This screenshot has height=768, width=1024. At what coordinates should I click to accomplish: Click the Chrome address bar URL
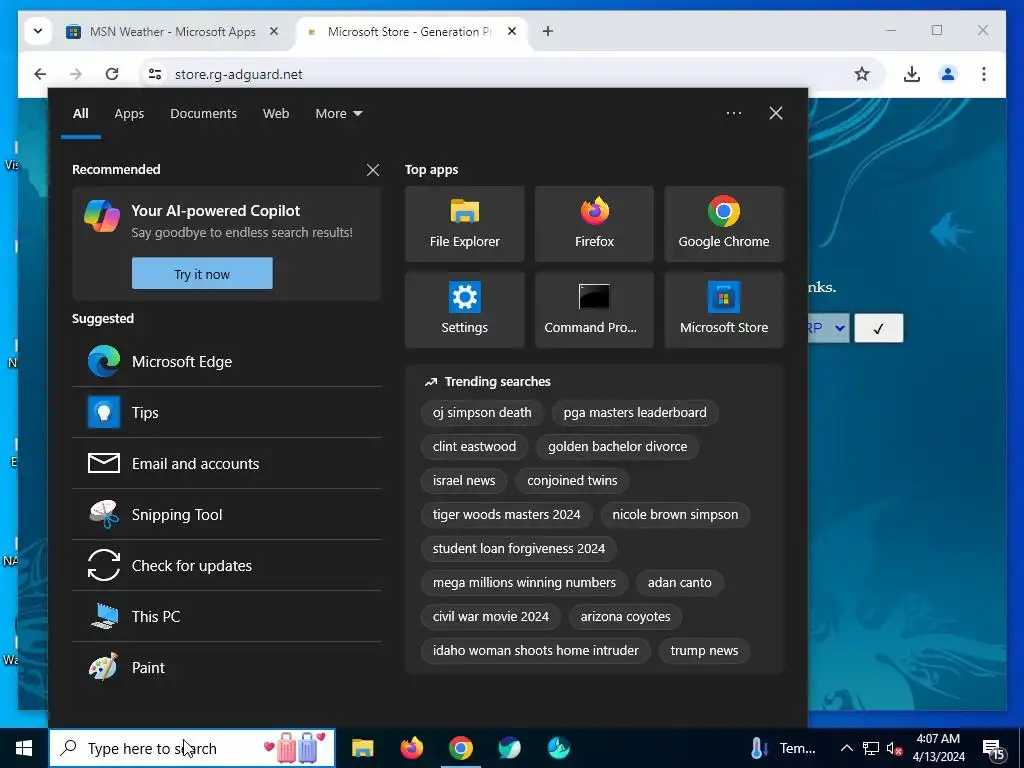point(238,74)
